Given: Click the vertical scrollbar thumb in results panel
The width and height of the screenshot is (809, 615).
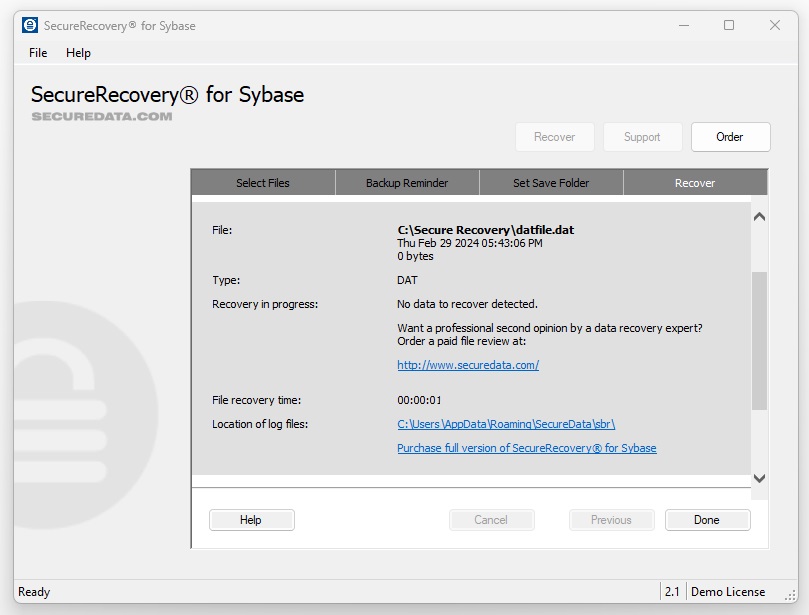Looking at the screenshot, I should click(759, 340).
